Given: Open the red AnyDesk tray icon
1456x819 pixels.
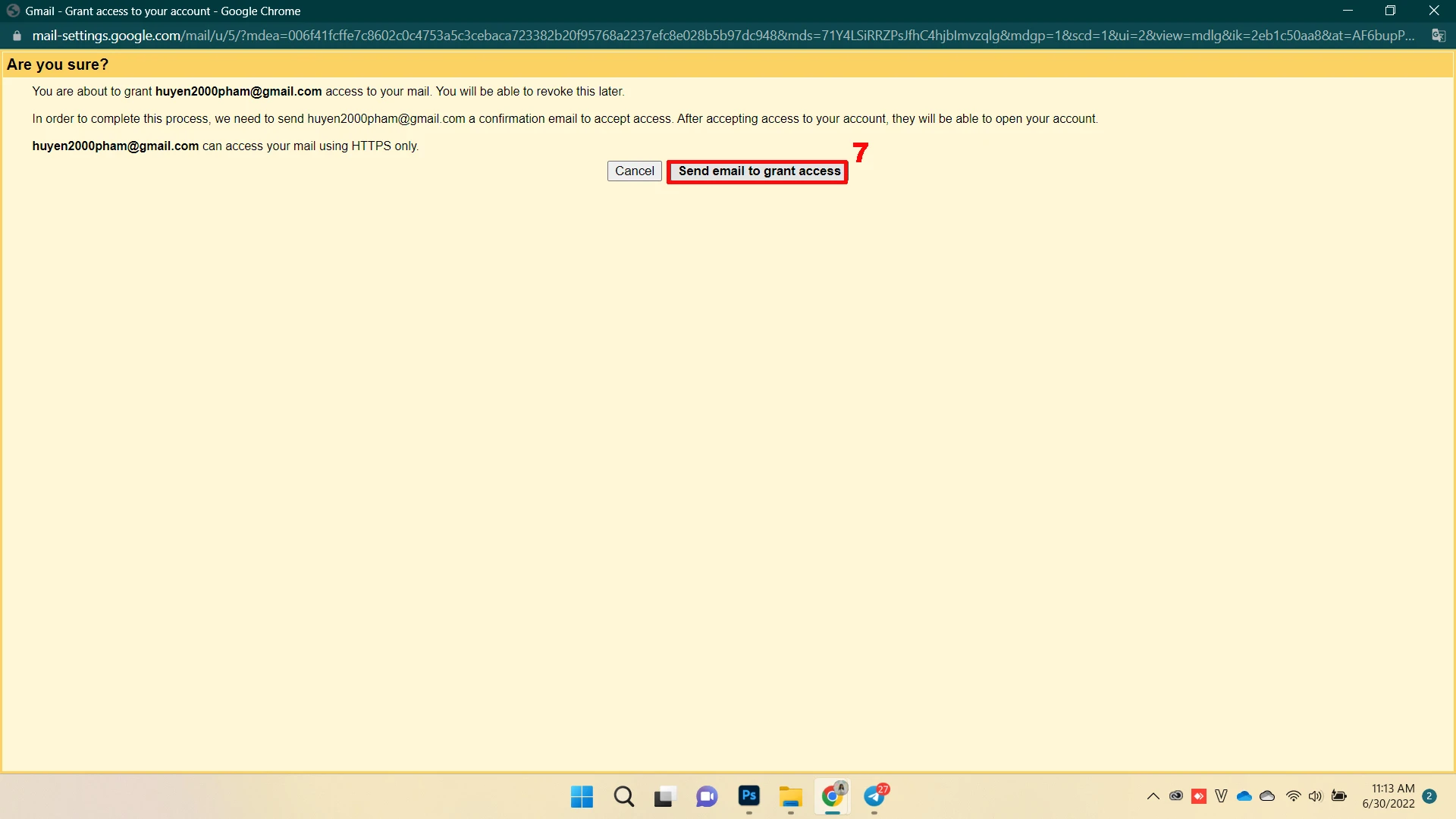Looking at the screenshot, I should point(1199,796).
